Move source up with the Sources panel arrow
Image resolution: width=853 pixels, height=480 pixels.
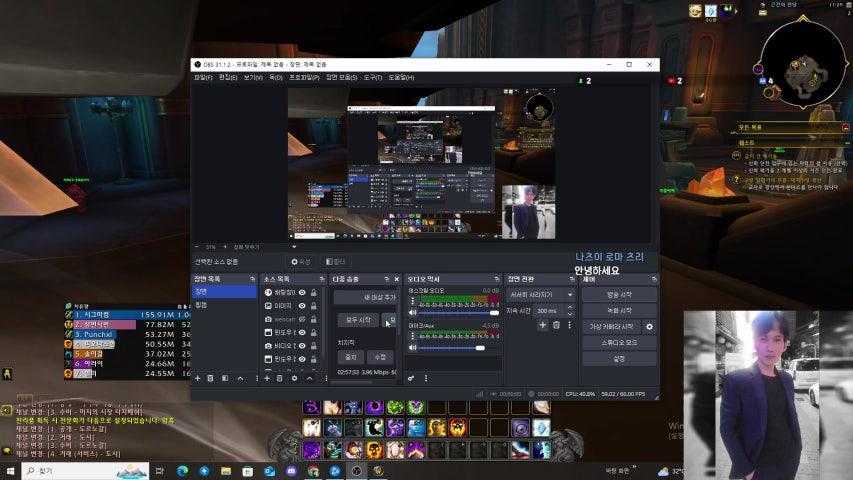tap(310, 378)
